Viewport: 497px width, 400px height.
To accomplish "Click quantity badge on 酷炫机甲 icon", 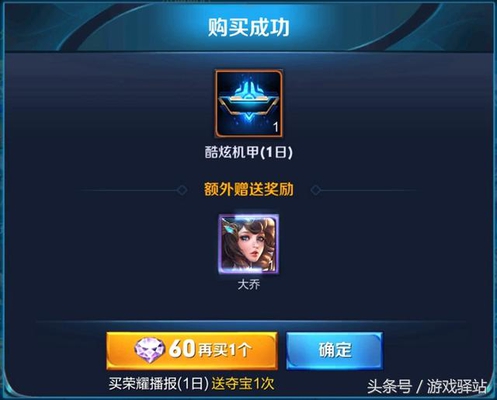I will [x=276, y=127].
